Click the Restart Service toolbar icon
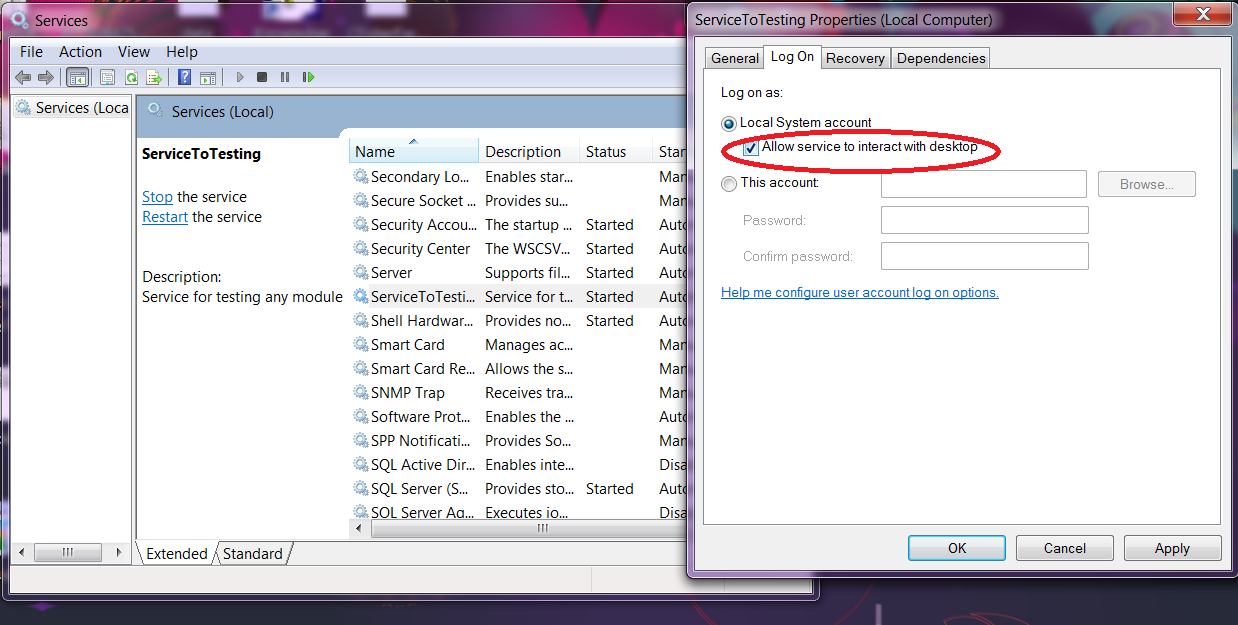This screenshot has height=625, width=1238. tap(309, 77)
